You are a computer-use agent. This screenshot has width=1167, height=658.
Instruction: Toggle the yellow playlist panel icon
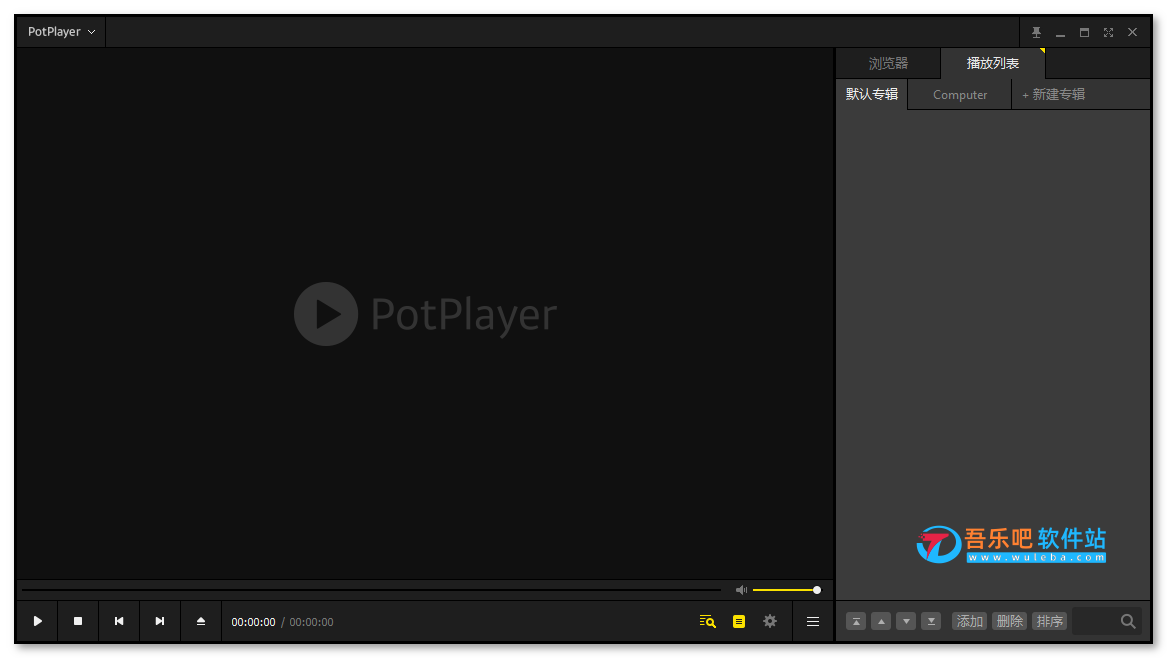coord(739,622)
